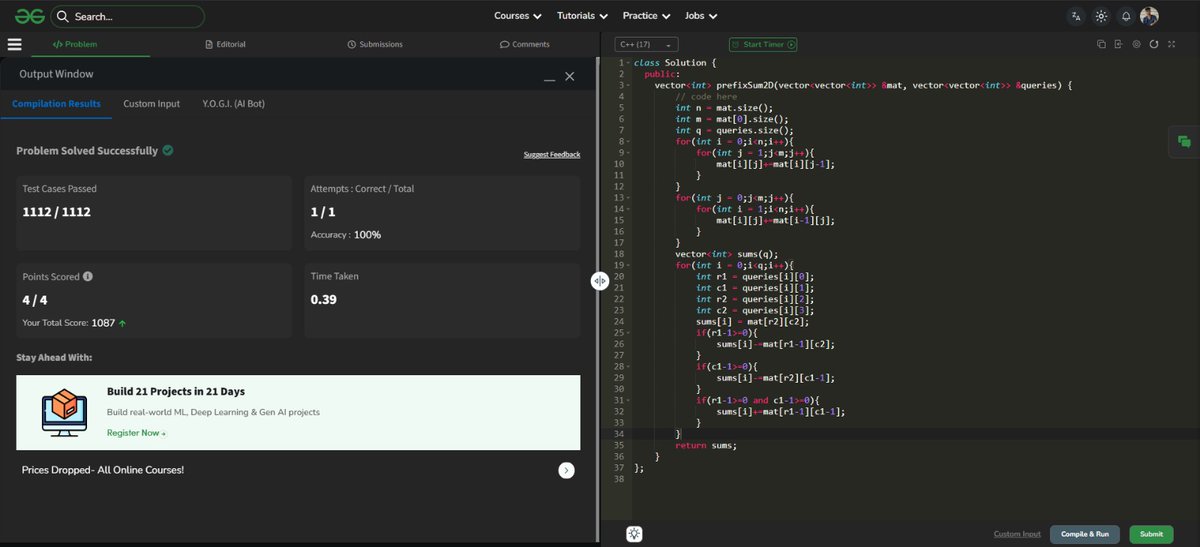This screenshot has height=547, width=1200.
Task: Close the Output Window panel
Action: [570, 76]
